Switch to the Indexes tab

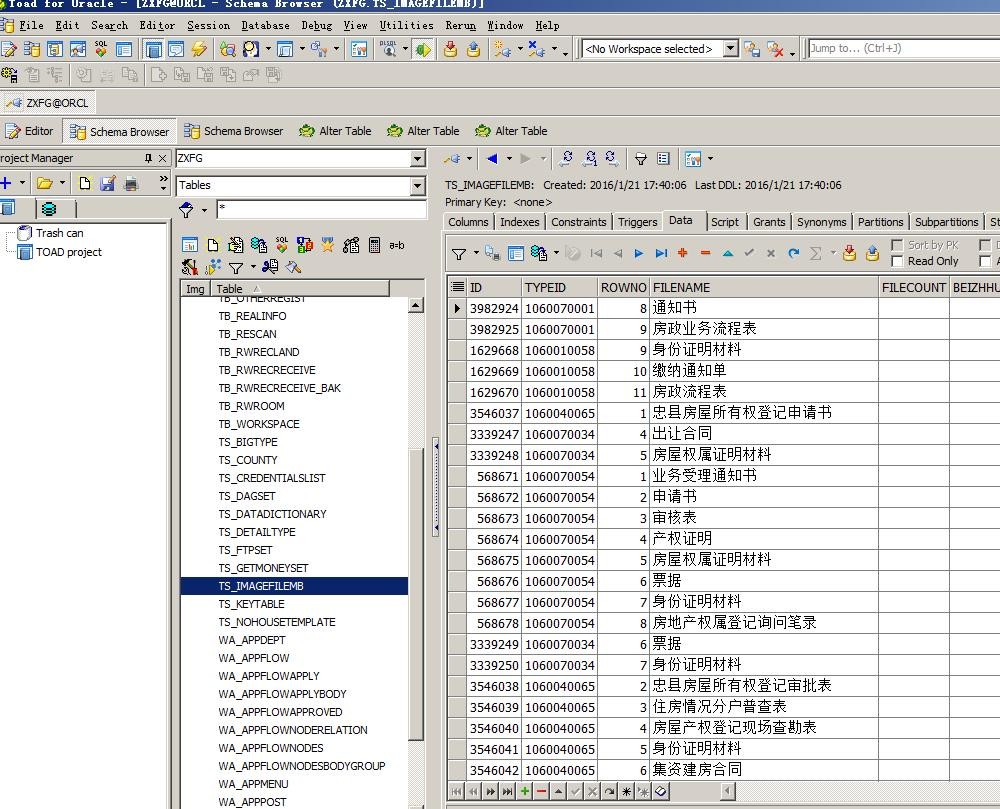tap(520, 222)
